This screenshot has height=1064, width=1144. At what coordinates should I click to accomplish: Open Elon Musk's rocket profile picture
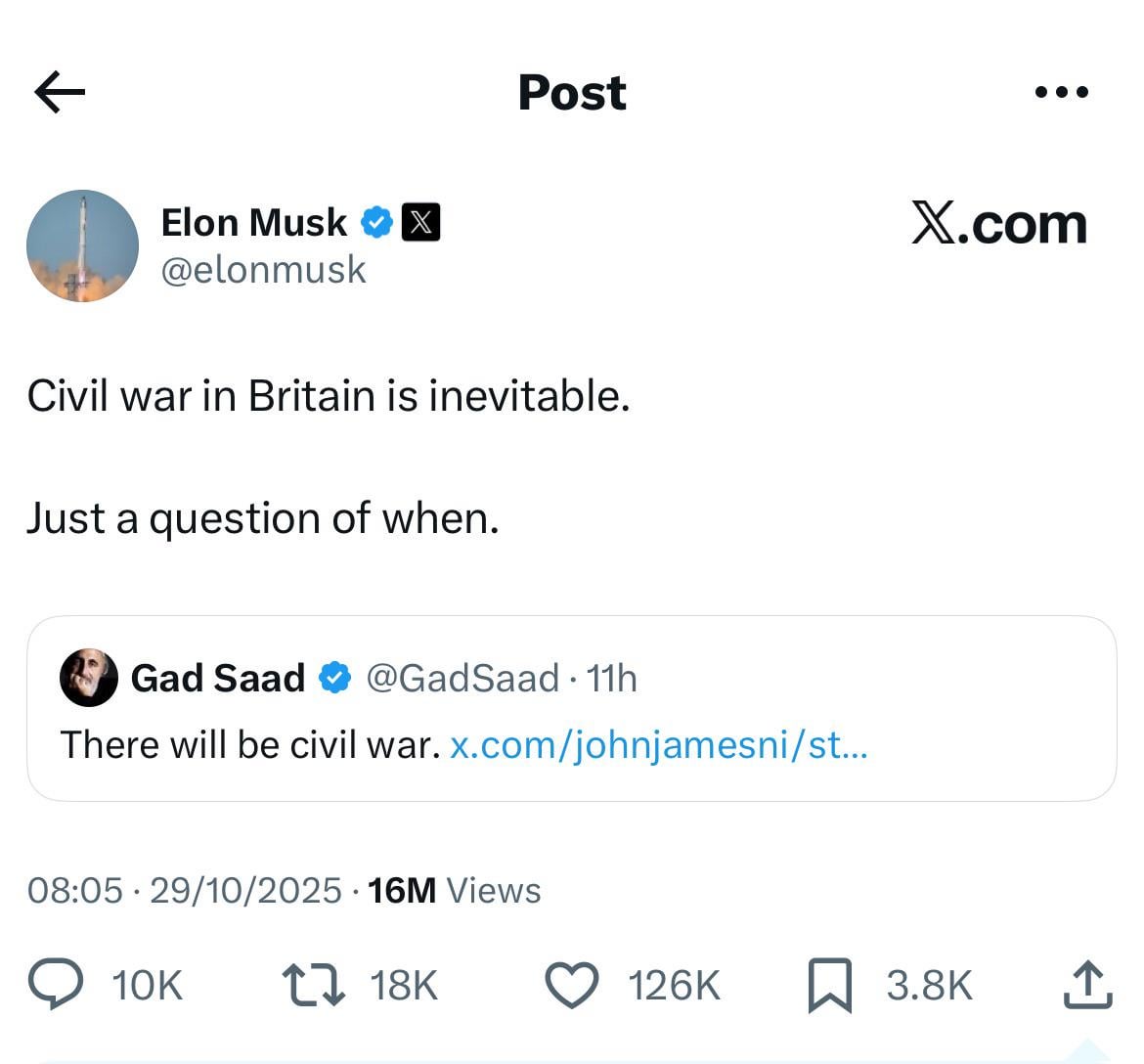[83, 245]
